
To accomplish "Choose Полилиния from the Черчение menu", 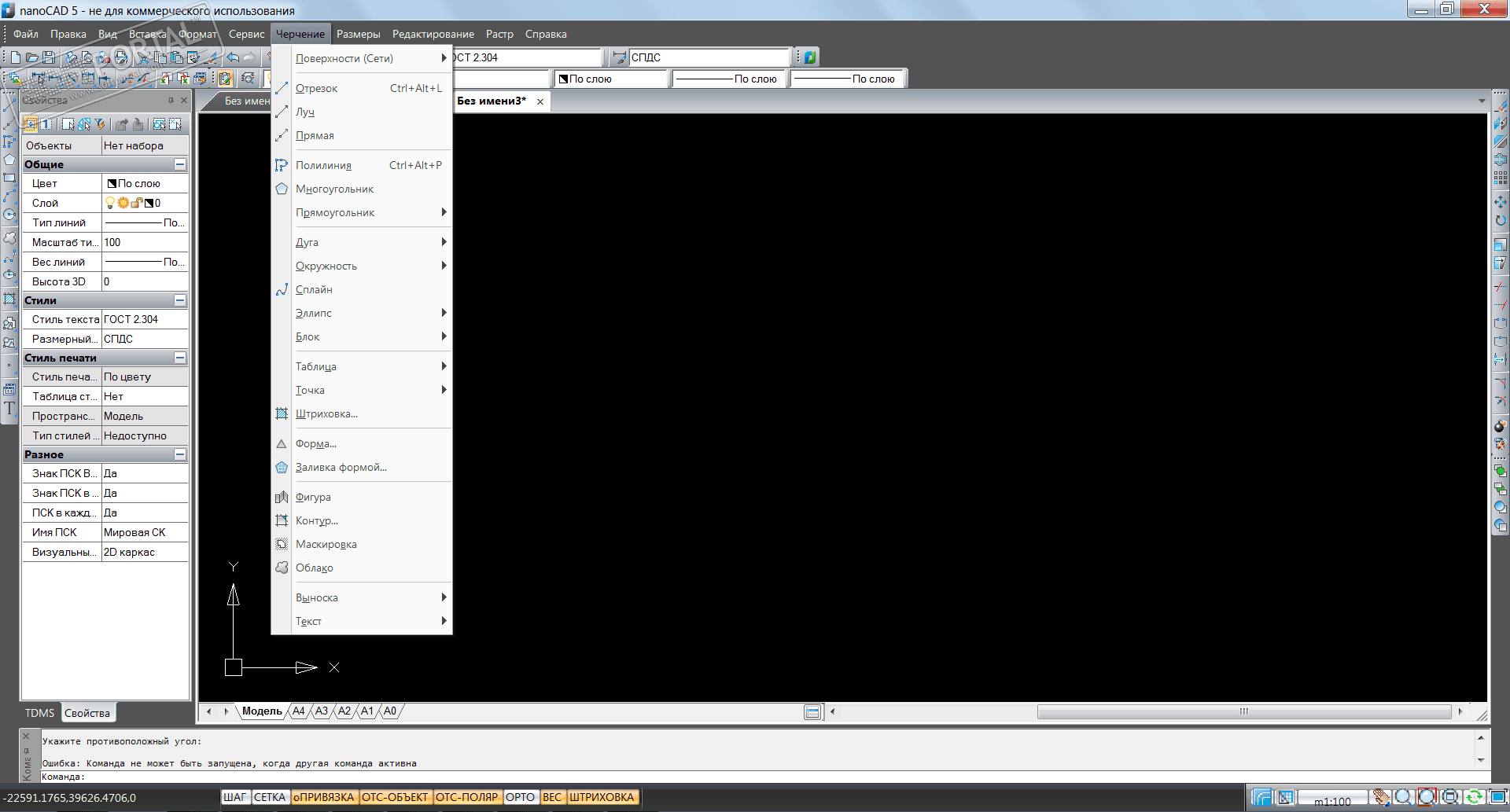I will pyautogui.click(x=362, y=165).
